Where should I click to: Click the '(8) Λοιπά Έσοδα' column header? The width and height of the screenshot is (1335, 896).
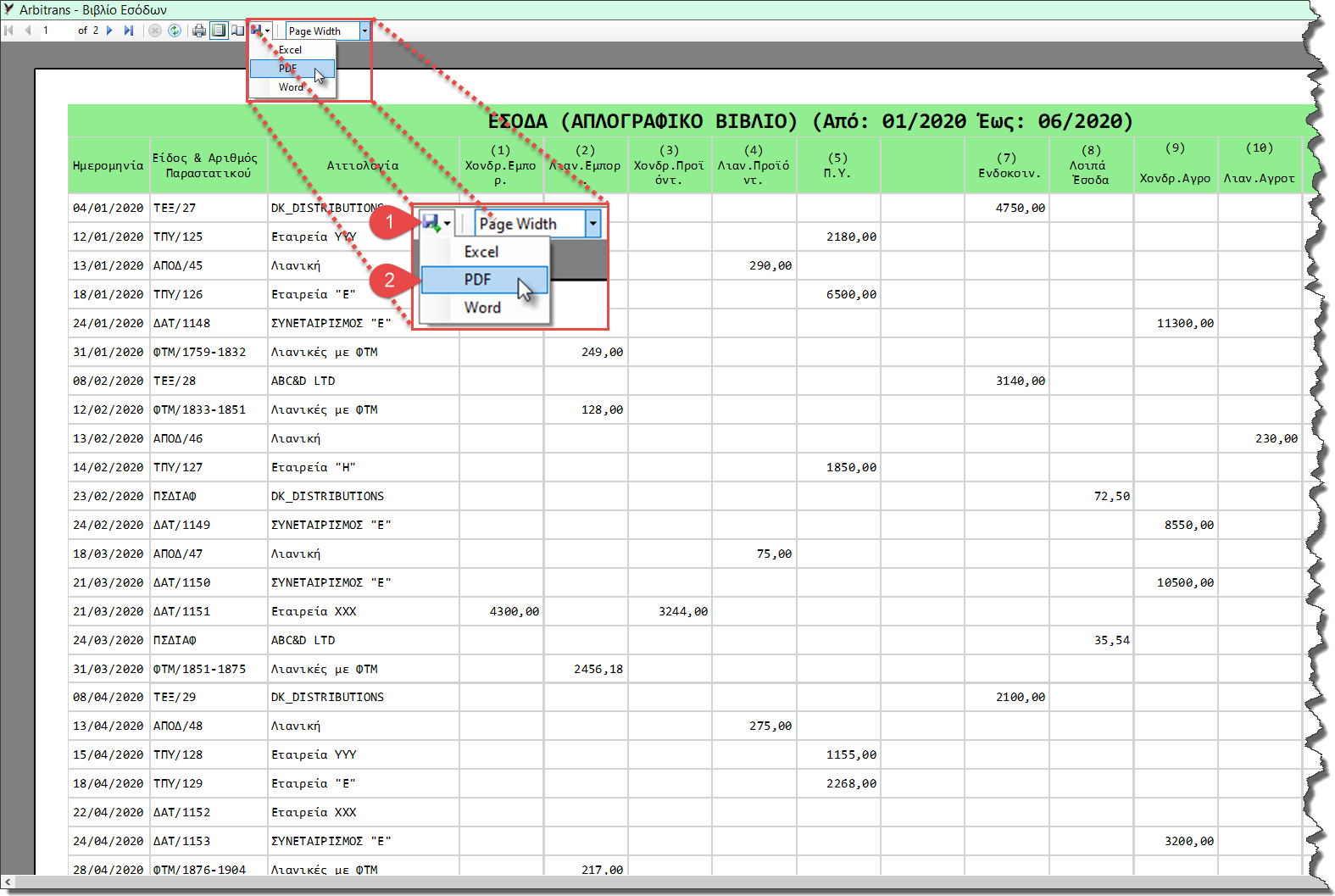1091,165
